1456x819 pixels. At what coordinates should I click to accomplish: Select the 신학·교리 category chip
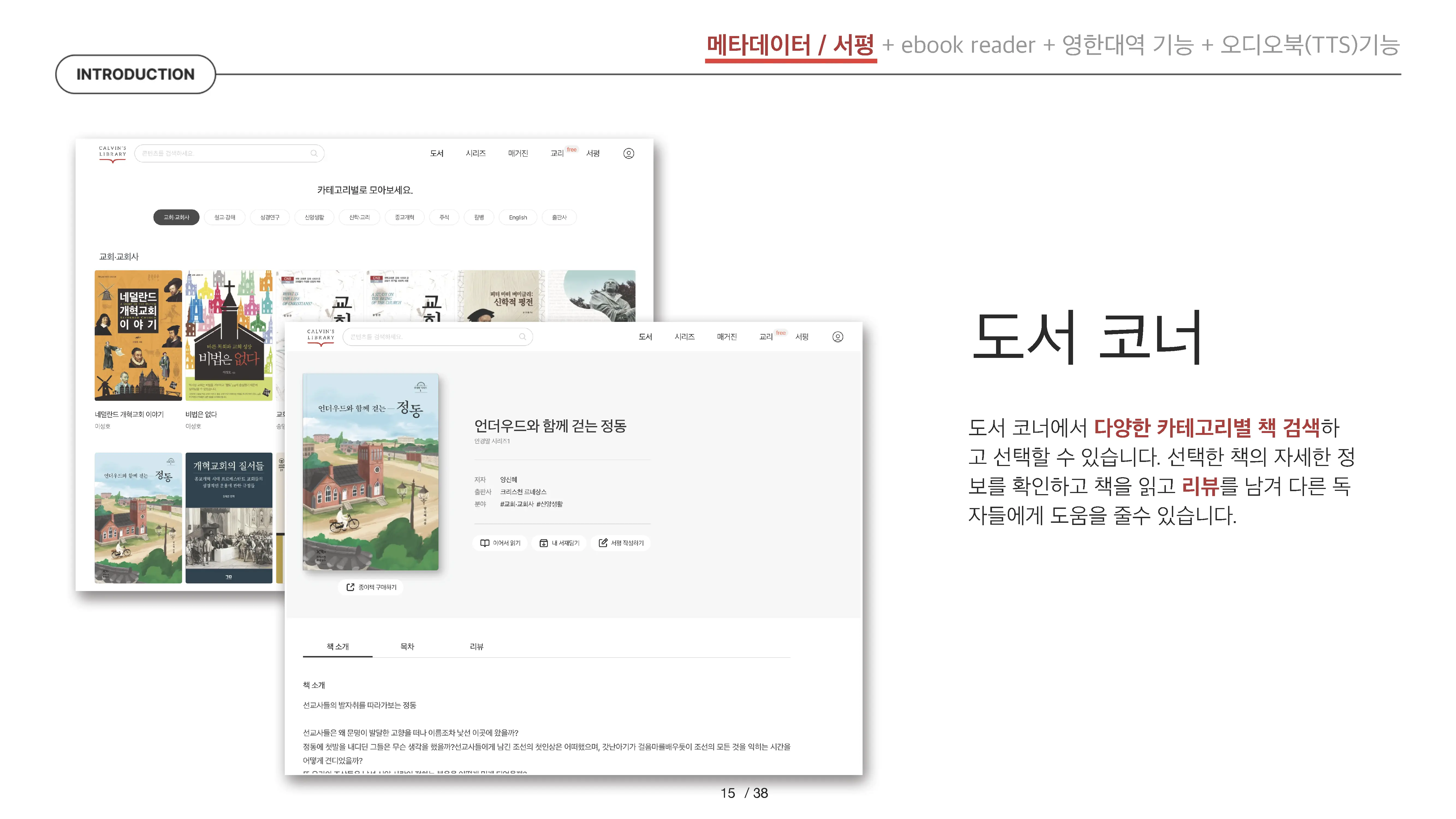[359, 217]
